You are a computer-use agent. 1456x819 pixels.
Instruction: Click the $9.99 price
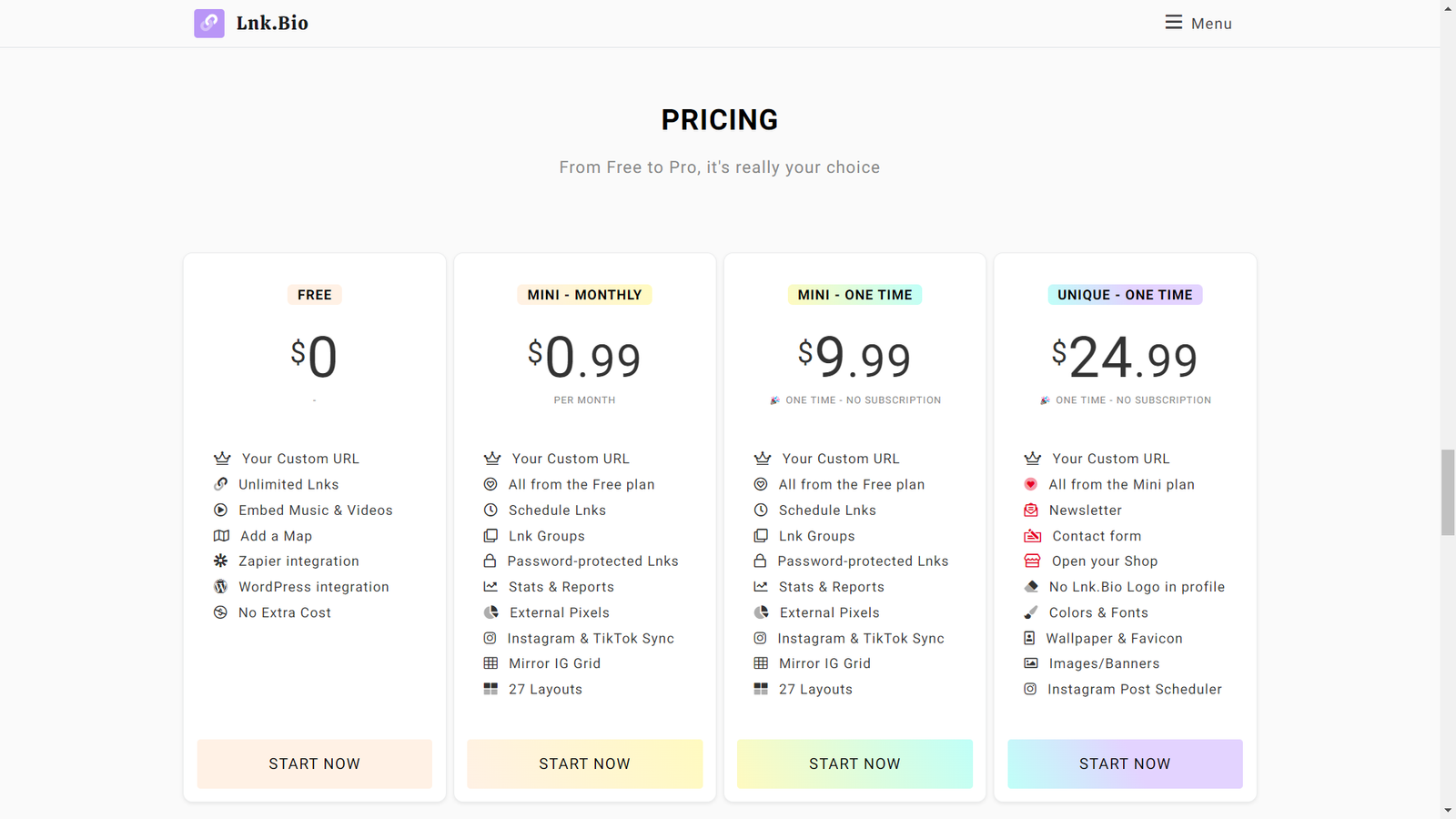point(854,357)
